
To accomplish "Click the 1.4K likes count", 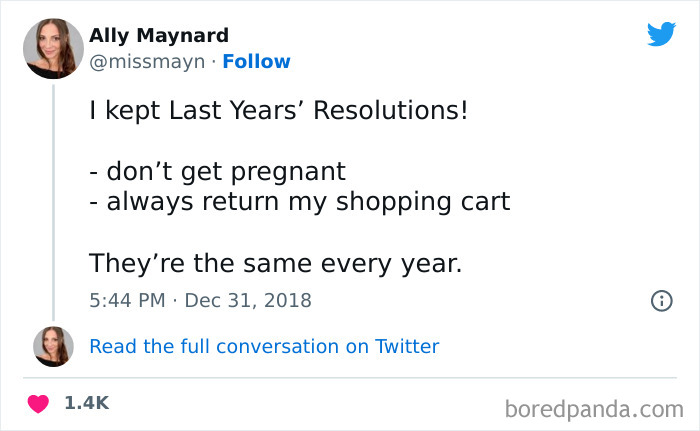I will tap(86, 403).
